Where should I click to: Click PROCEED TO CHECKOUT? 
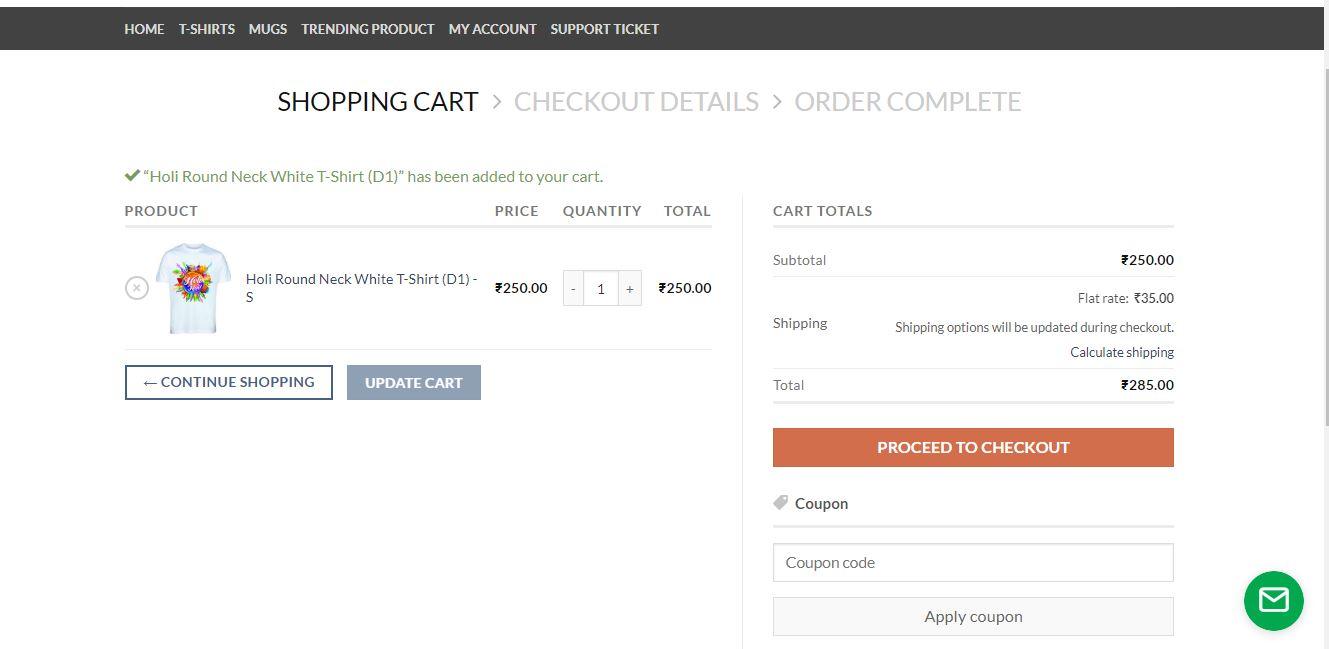tap(972, 447)
